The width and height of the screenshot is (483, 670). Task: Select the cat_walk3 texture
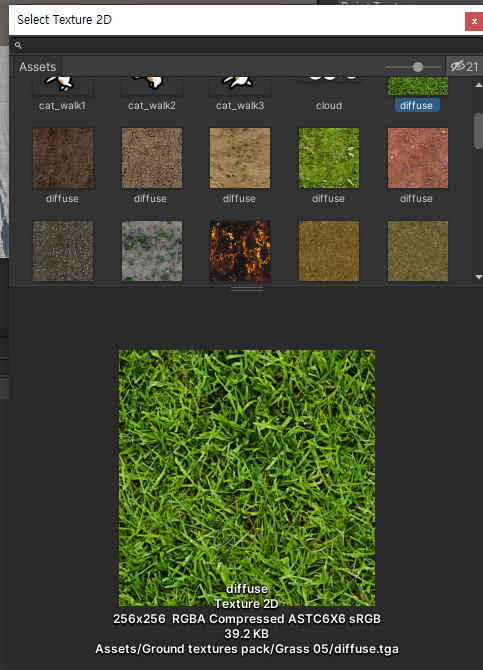point(240,95)
